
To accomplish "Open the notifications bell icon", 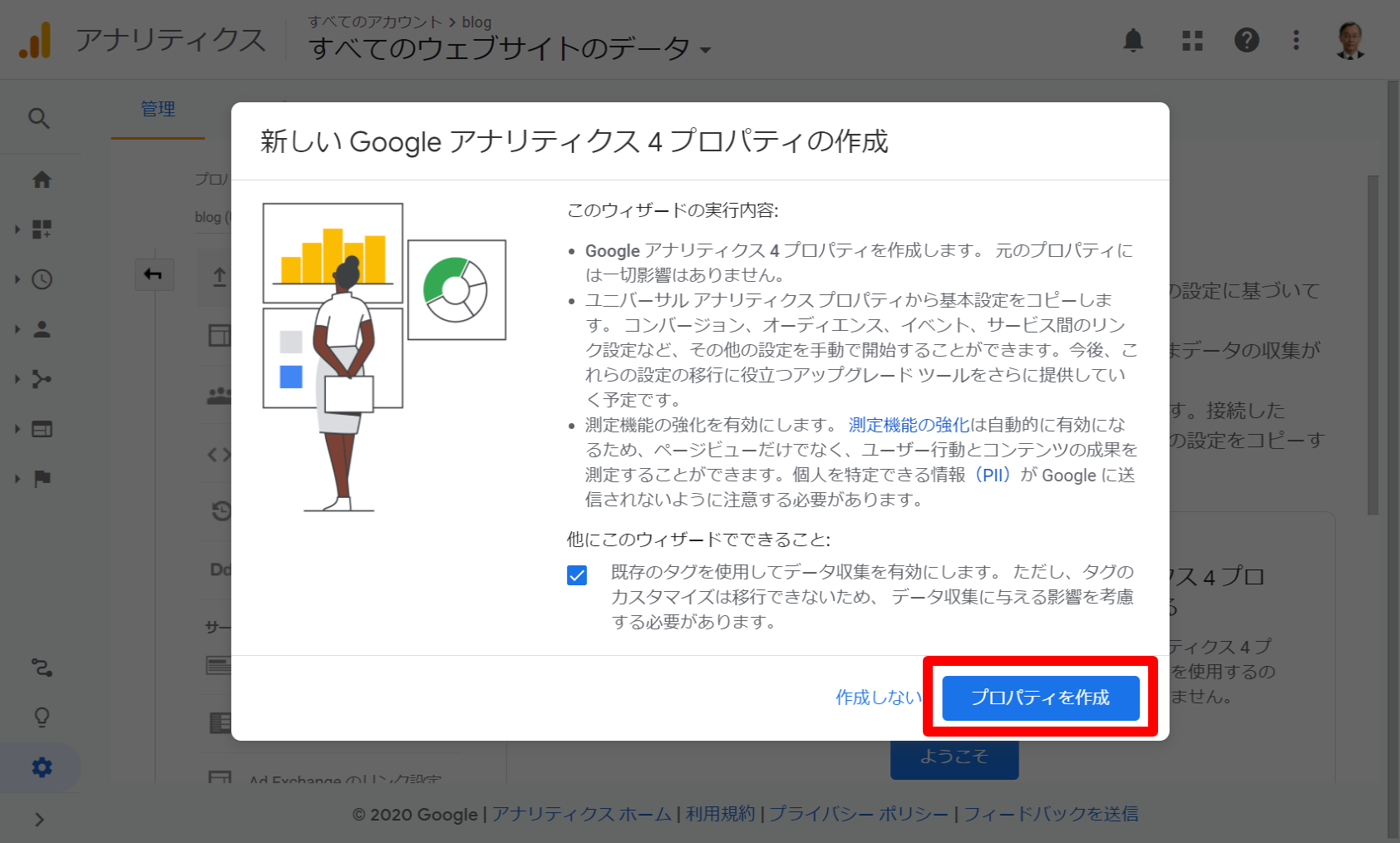I will (x=1133, y=40).
